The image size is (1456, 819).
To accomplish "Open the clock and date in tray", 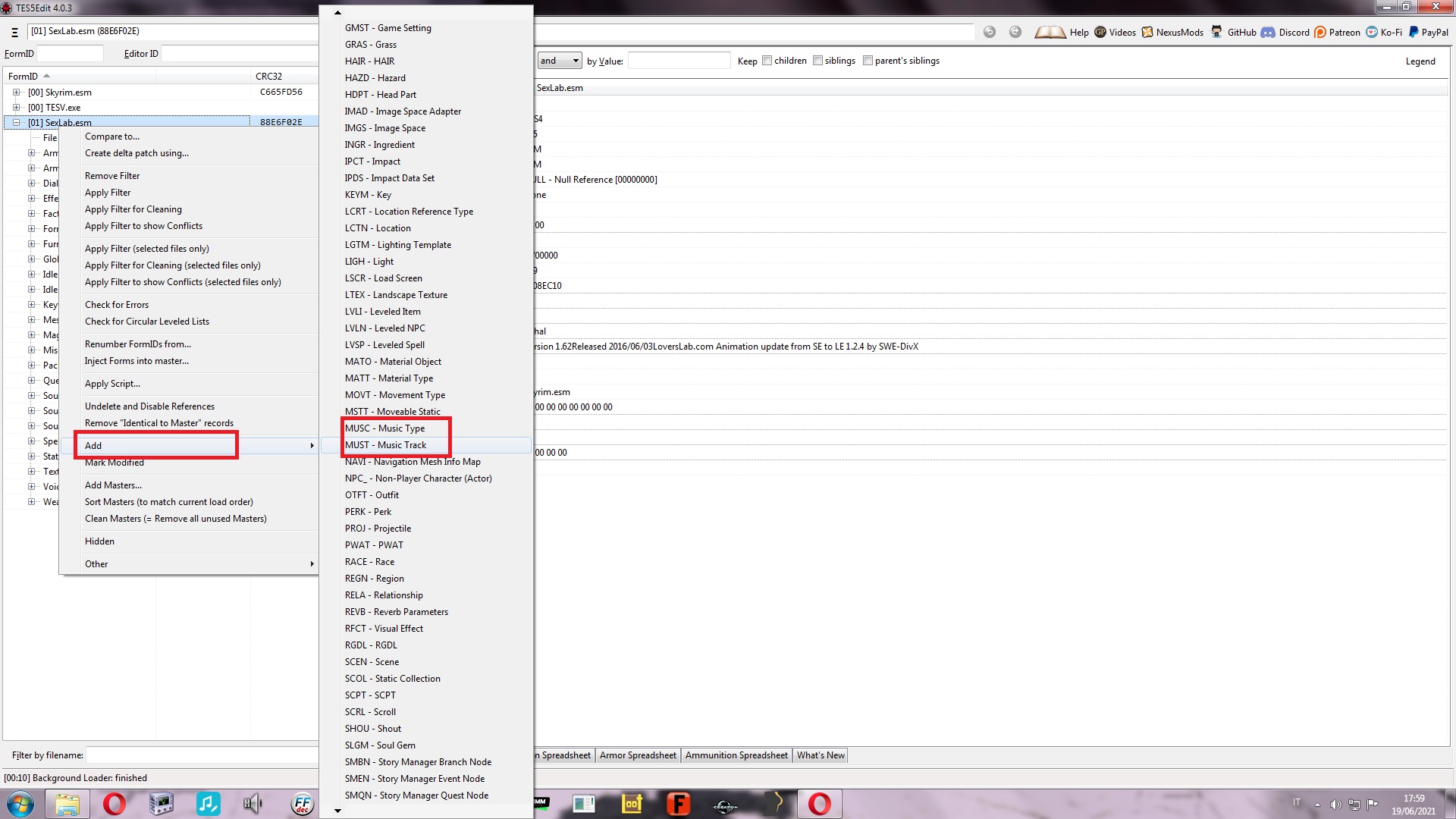I will point(1414,805).
